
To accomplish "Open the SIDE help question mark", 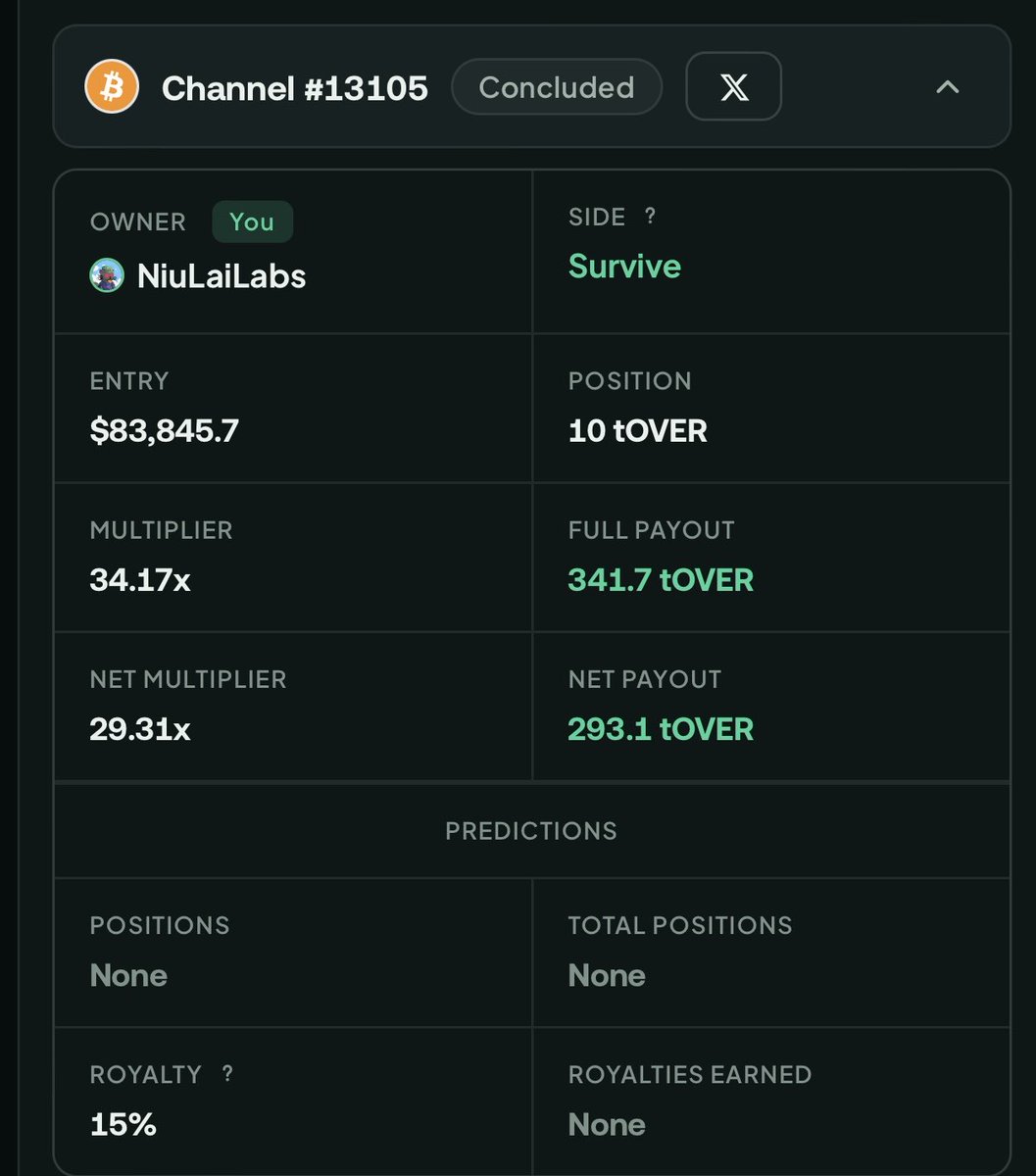I will pyautogui.click(x=650, y=217).
